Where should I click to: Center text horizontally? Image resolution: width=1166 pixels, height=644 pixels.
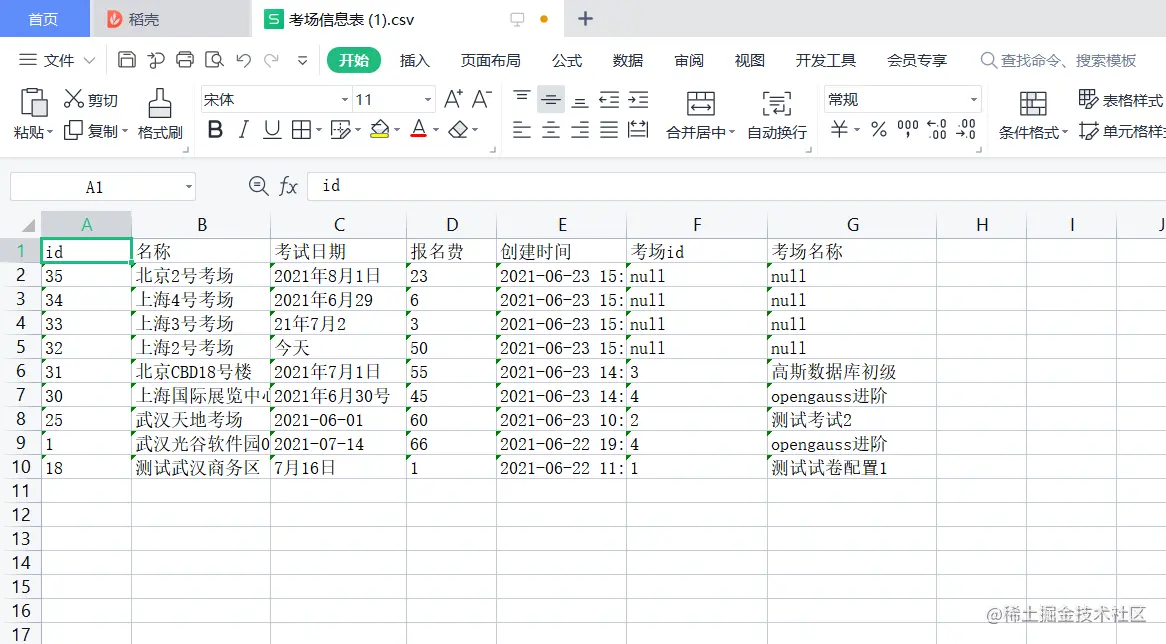[x=551, y=130]
